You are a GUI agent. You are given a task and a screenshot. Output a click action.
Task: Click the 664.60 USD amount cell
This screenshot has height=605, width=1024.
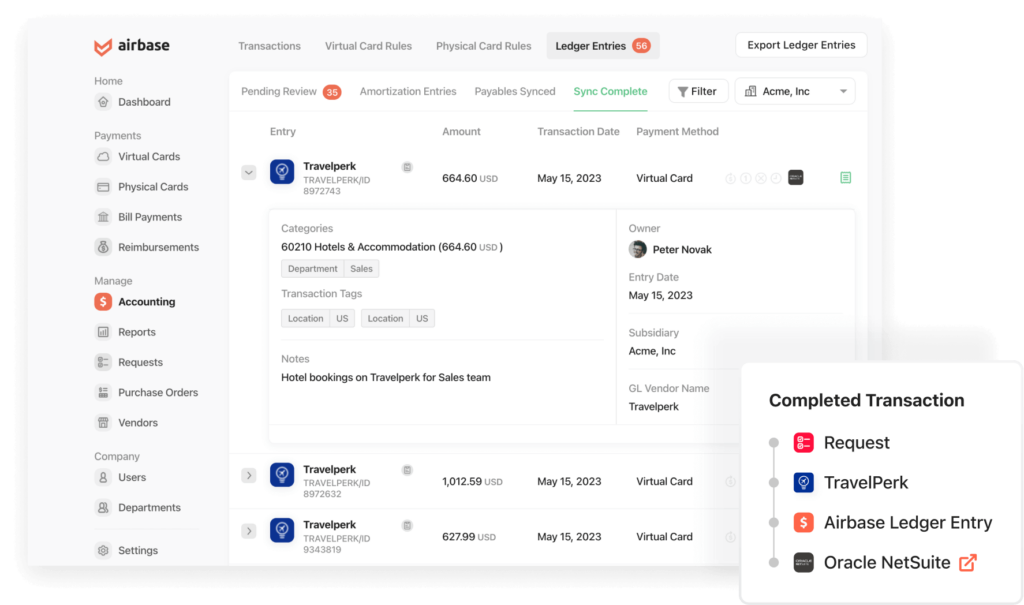[x=470, y=178]
